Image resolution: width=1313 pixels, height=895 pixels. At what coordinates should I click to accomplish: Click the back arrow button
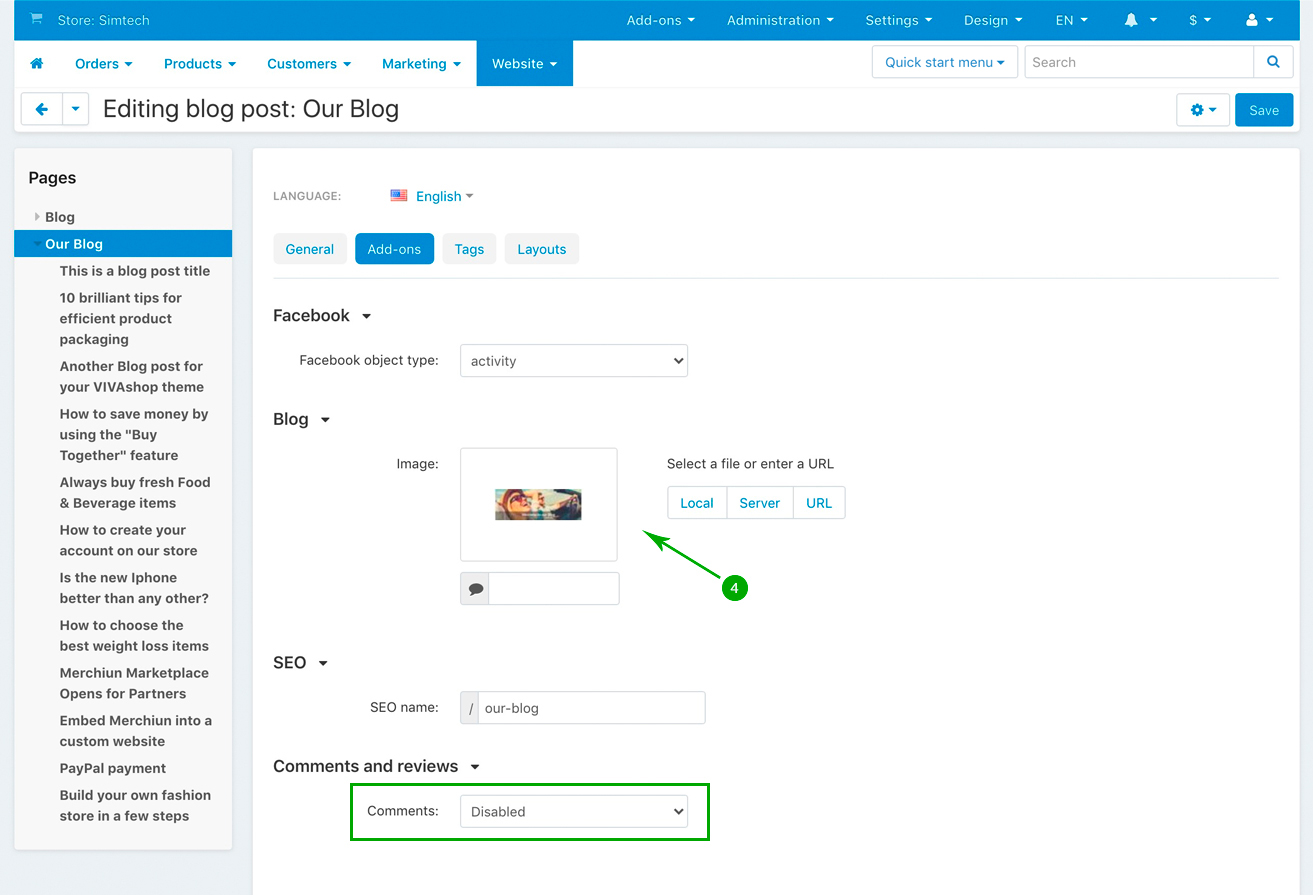click(x=42, y=110)
